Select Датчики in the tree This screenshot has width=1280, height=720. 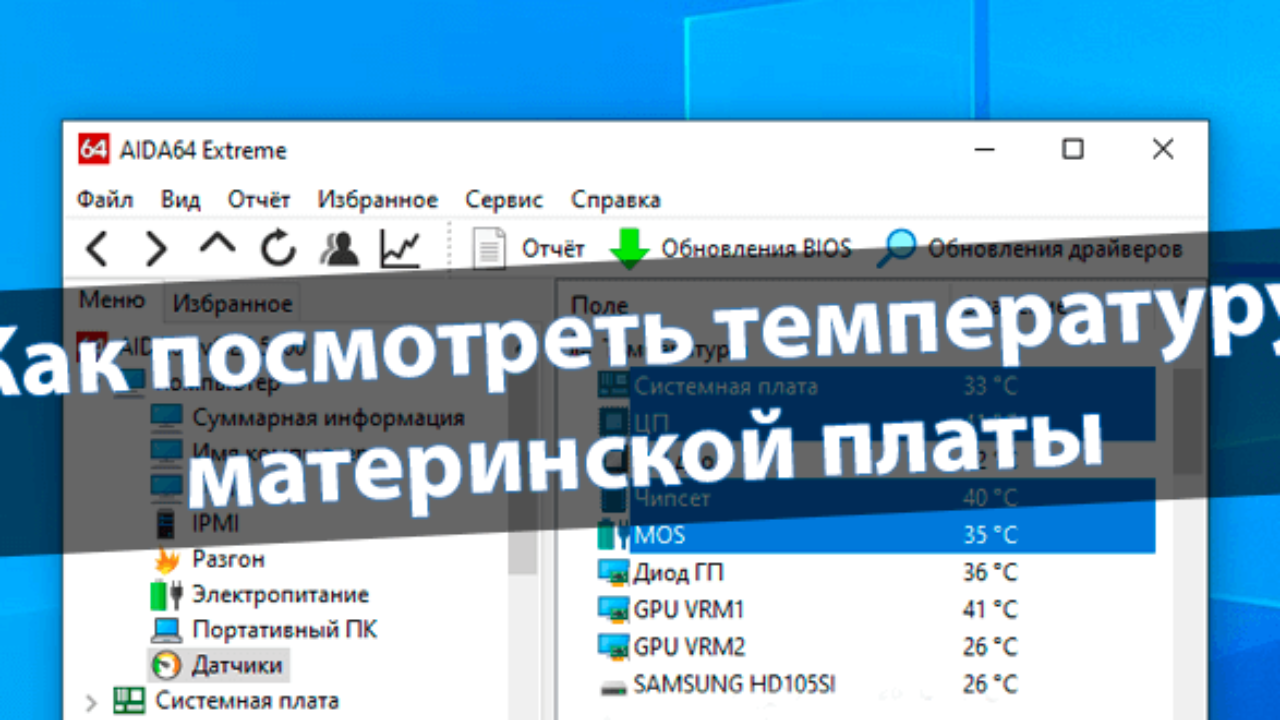[x=236, y=665]
